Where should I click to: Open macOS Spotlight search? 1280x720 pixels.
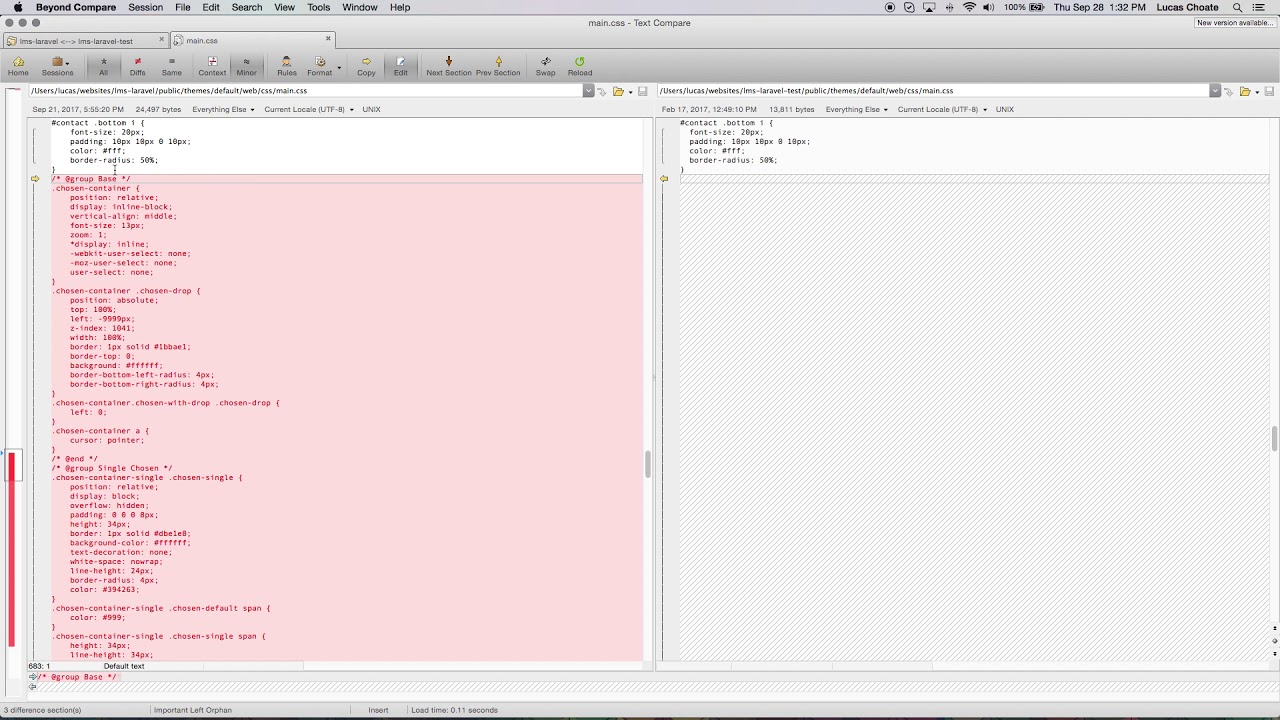point(1238,7)
